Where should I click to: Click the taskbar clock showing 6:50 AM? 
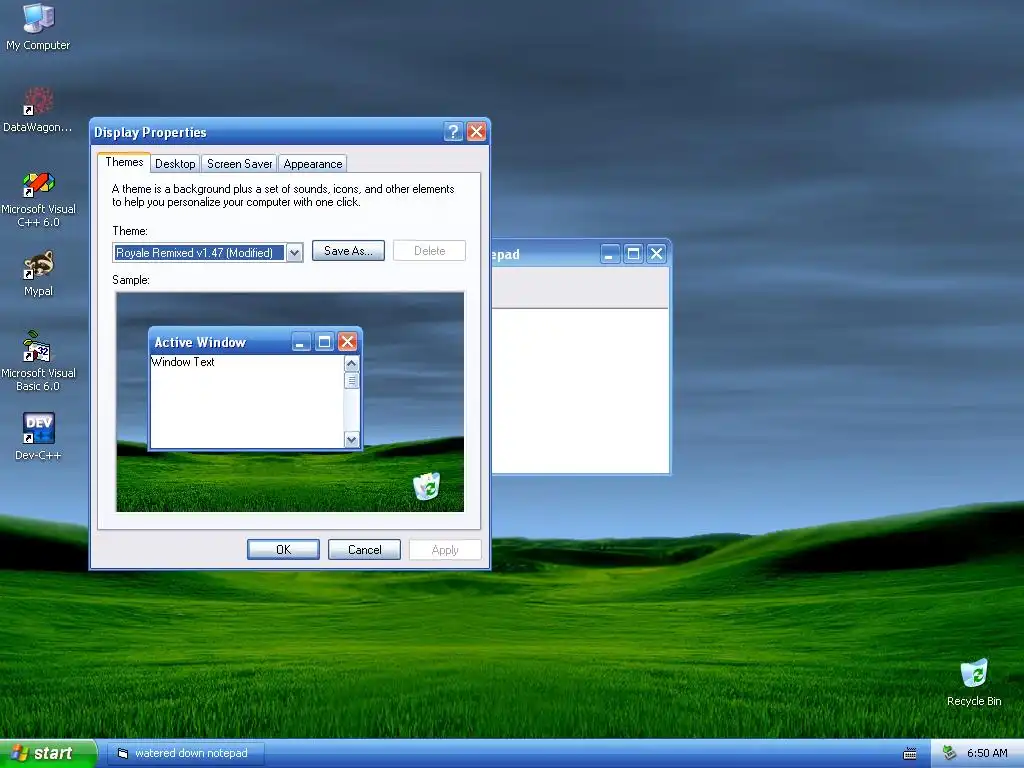tap(987, 753)
